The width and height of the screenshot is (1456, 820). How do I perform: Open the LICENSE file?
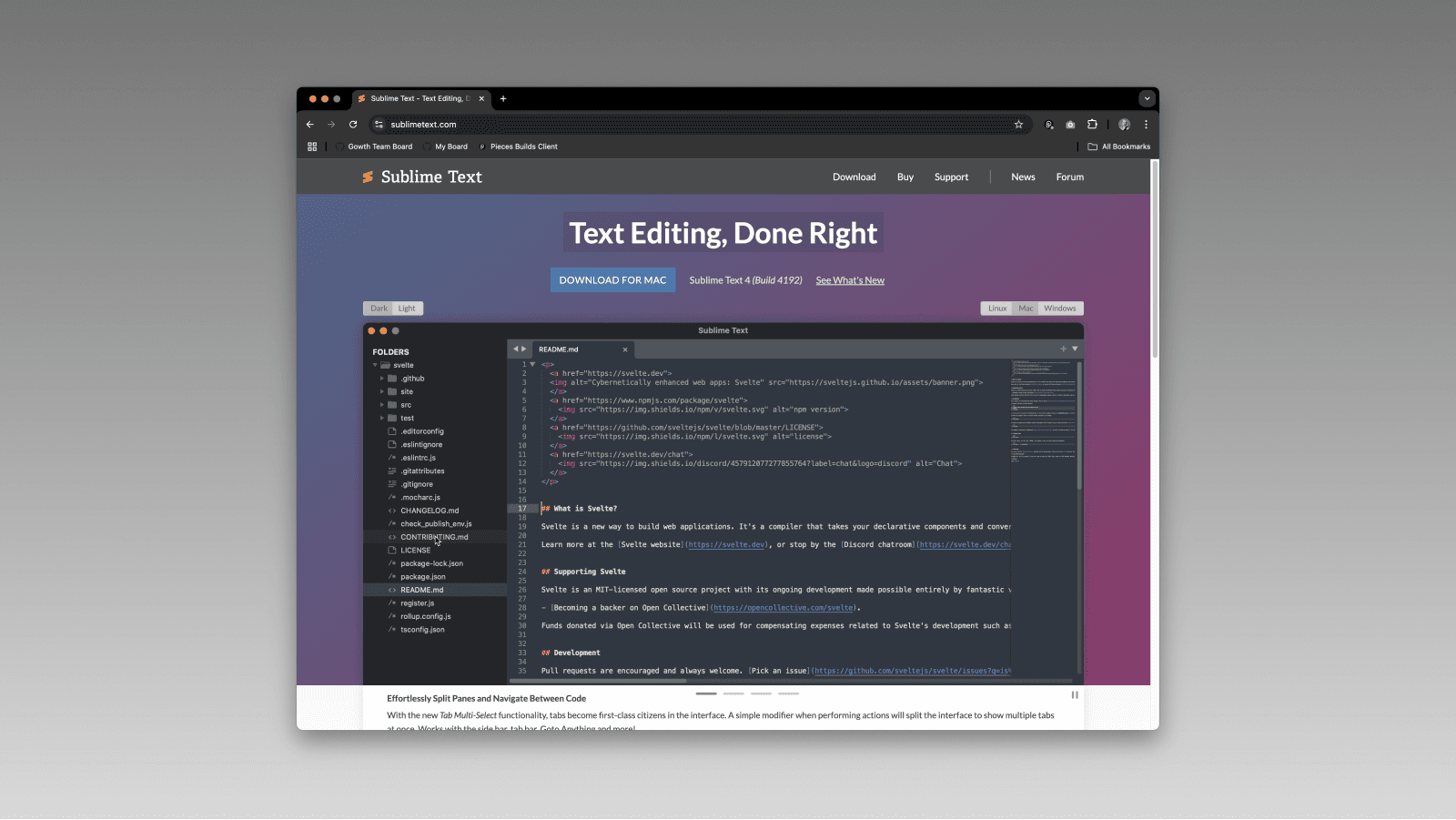coord(415,551)
